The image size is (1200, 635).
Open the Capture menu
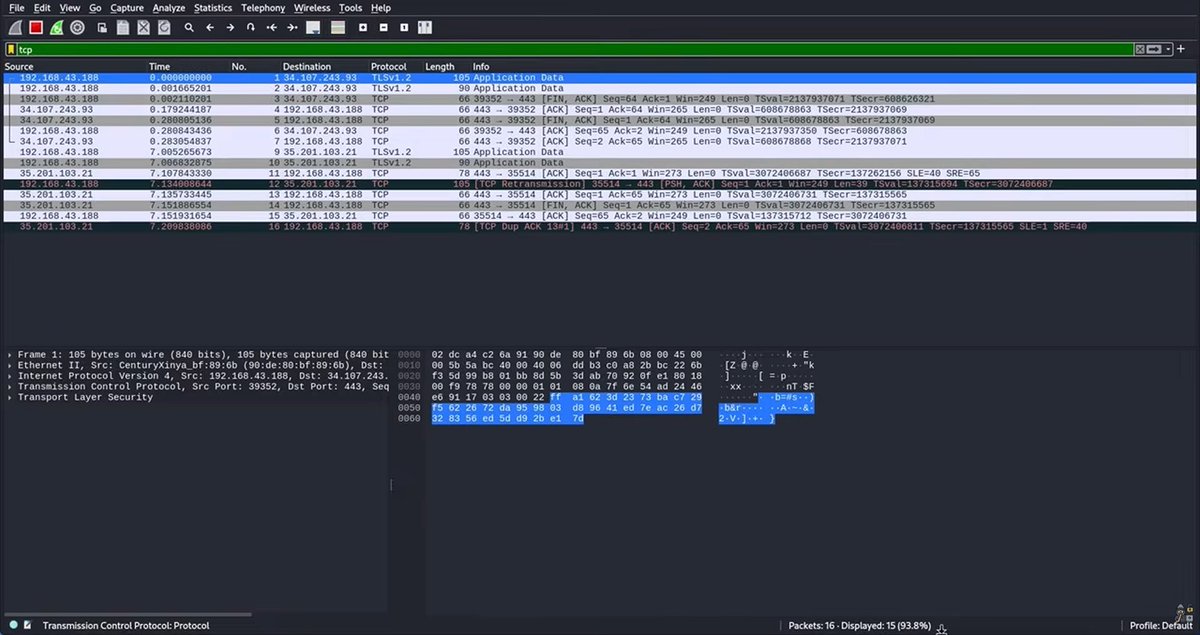[x=127, y=7]
